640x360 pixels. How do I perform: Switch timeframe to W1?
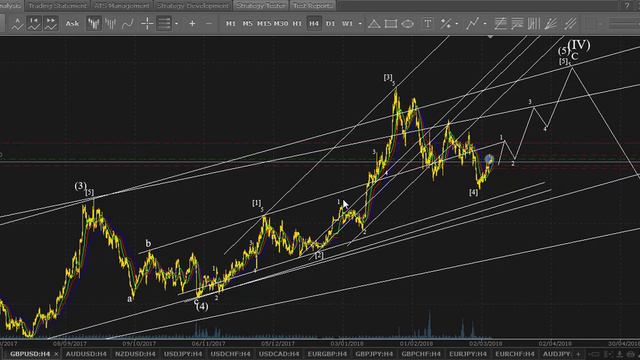click(347, 24)
